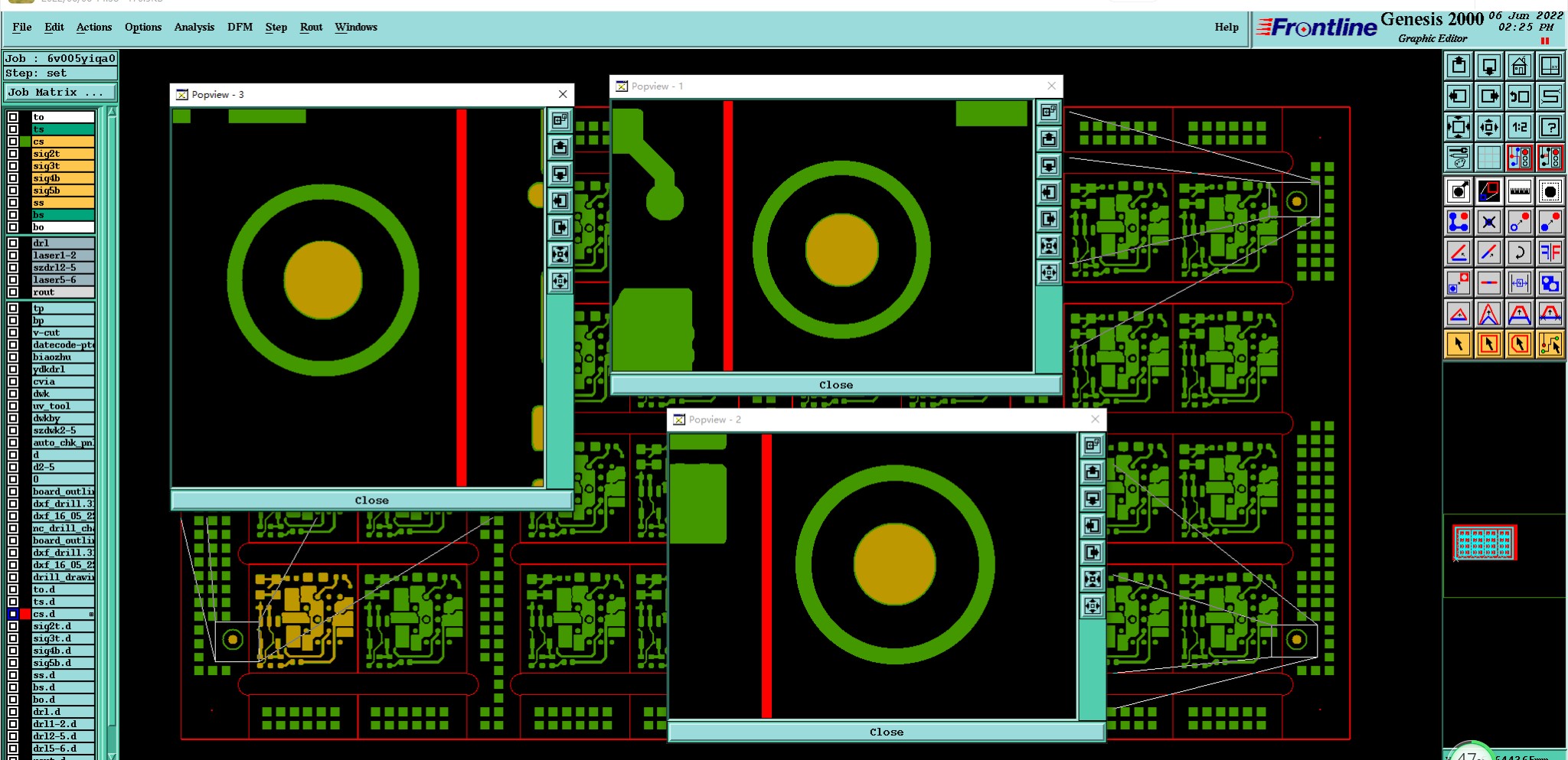The height and width of the screenshot is (760, 1568).
Task: Click Close button in Popview - 3
Action: point(371,501)
